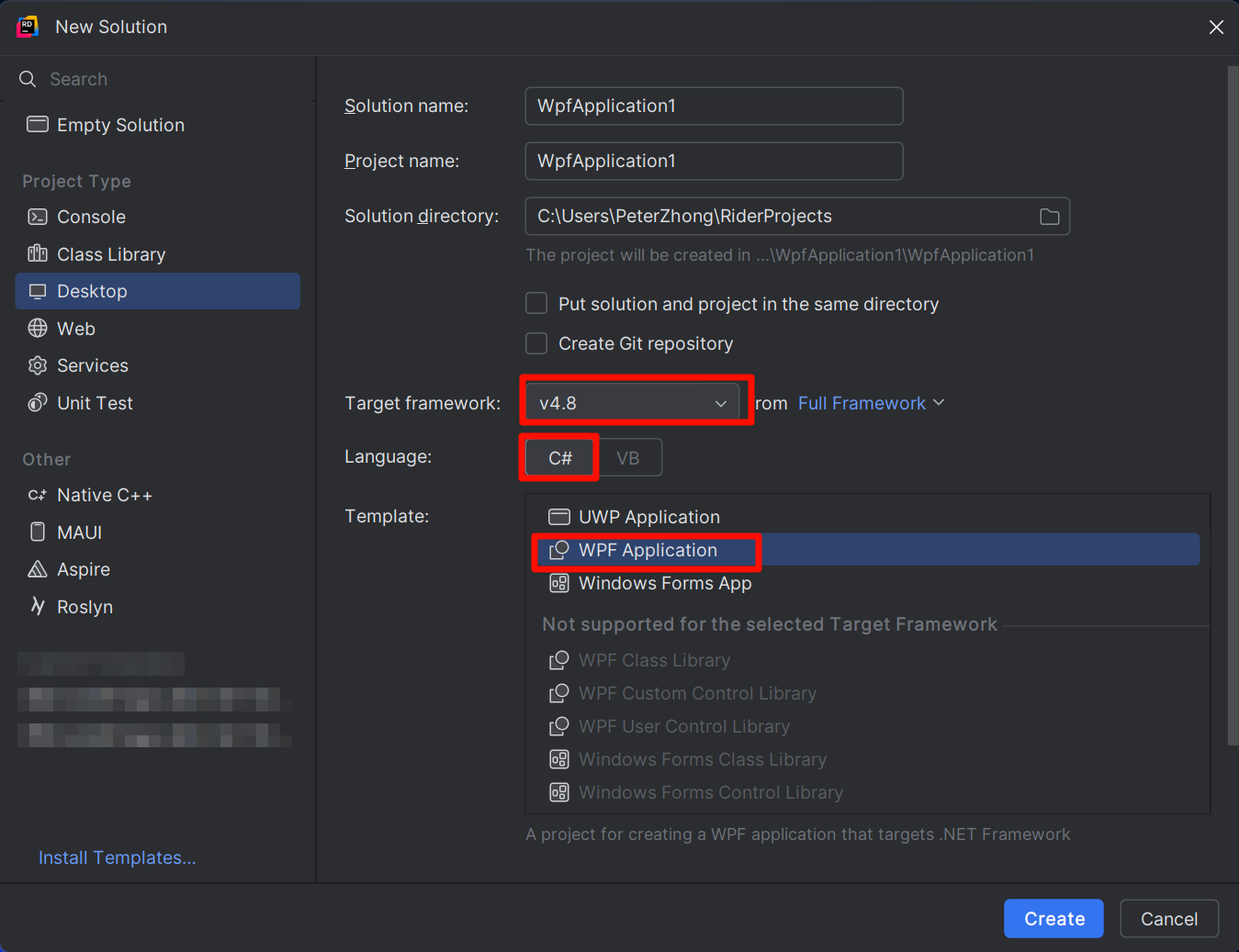The width and height of the screenshot is (1239, 952).
Task: Click the Desktop monitor icon
Action: [38, 291]
